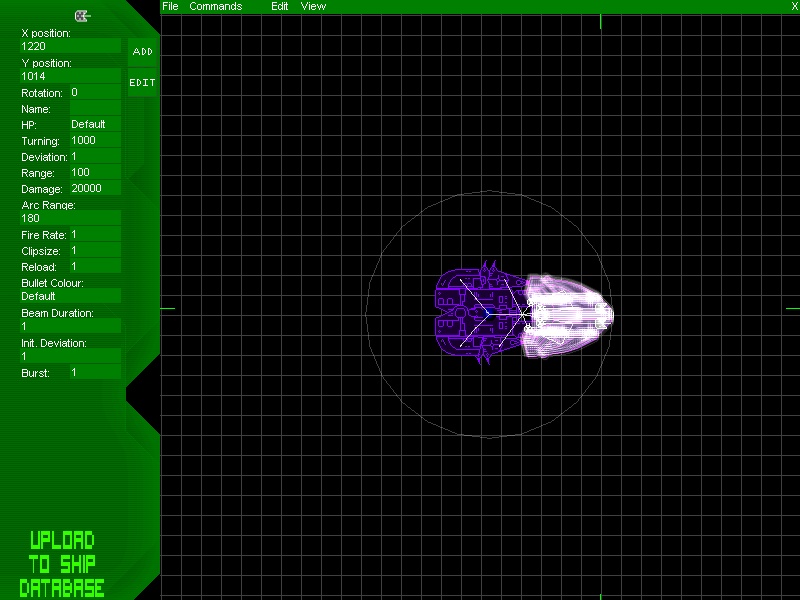Open the Commands menu
The height and width of the screenshot is (600, 800).
pos(216,7)
